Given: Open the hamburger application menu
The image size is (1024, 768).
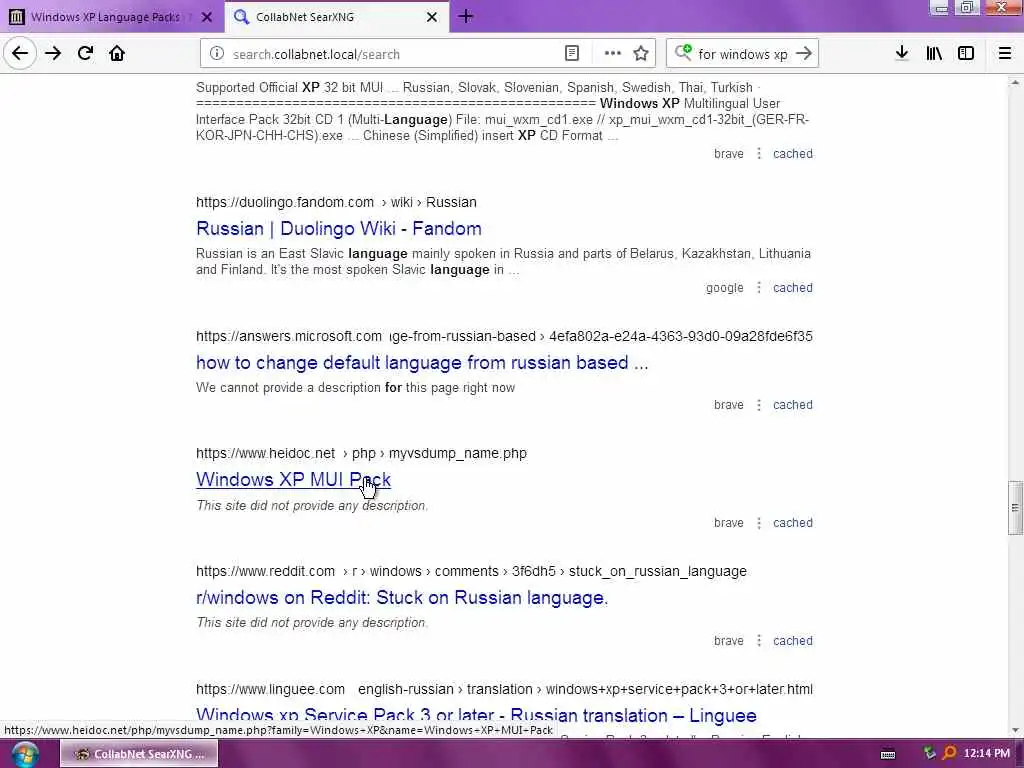Looking at the screenshot, I should click(1005, 54).
